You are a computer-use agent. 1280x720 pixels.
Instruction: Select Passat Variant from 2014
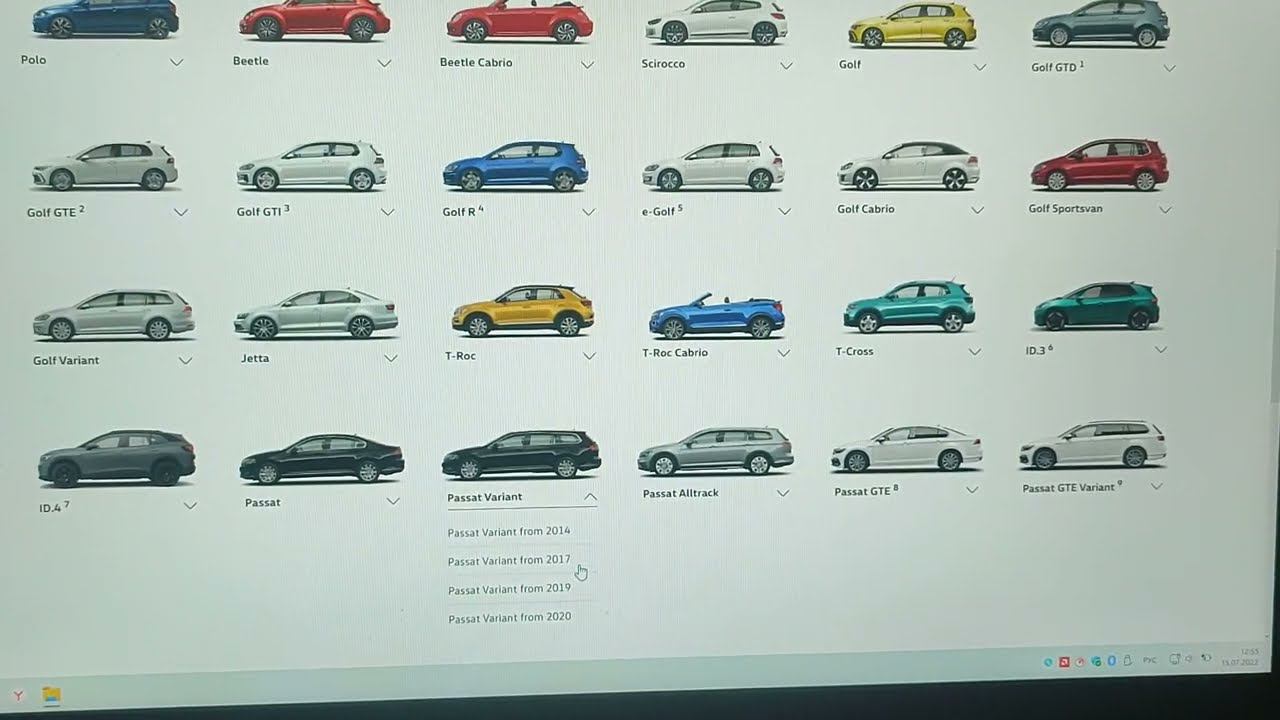coord(509,532)
